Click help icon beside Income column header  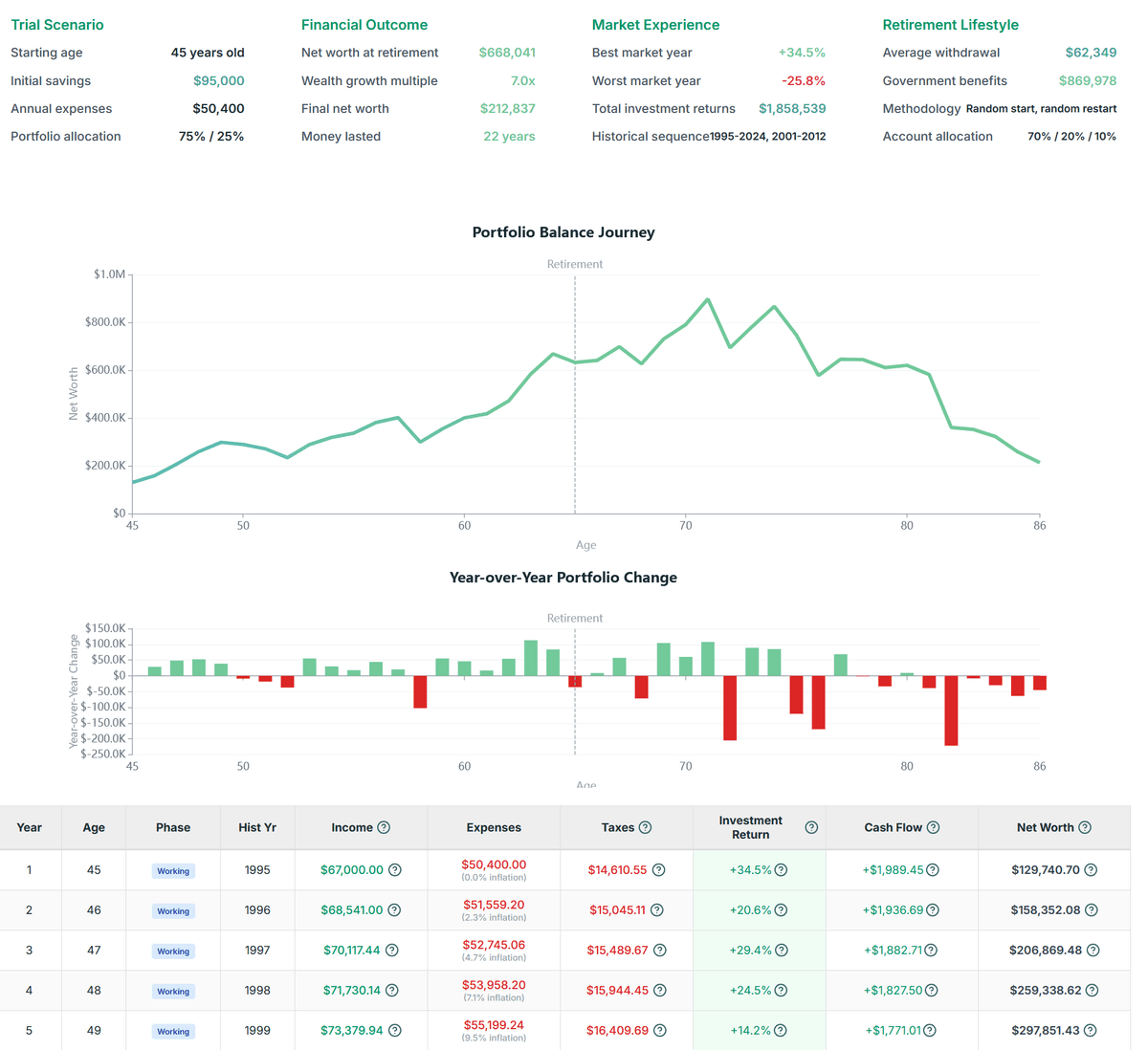tap(384, 827)
